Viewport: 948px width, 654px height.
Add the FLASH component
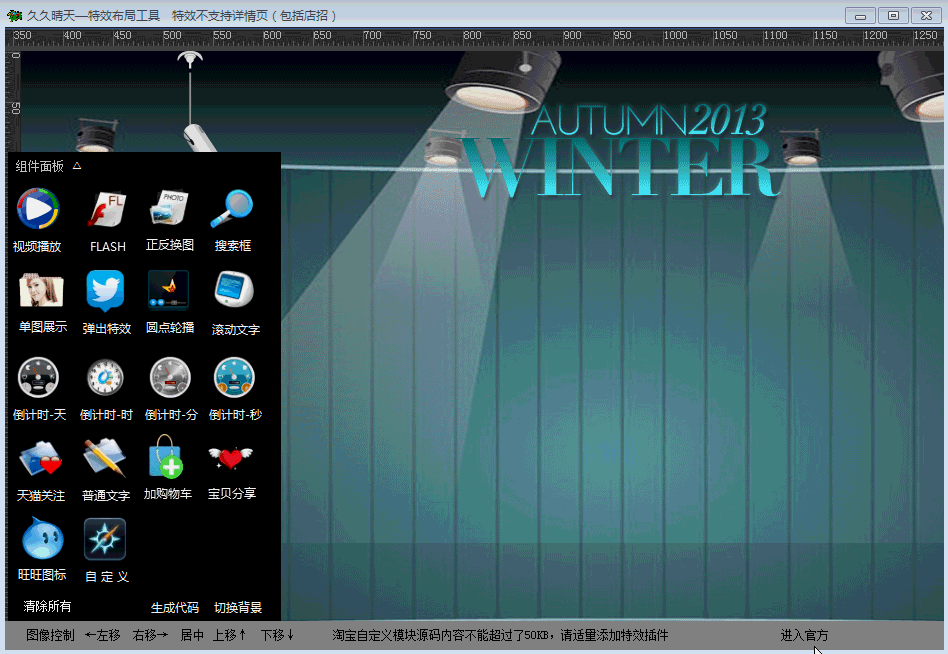pos(107,210)
